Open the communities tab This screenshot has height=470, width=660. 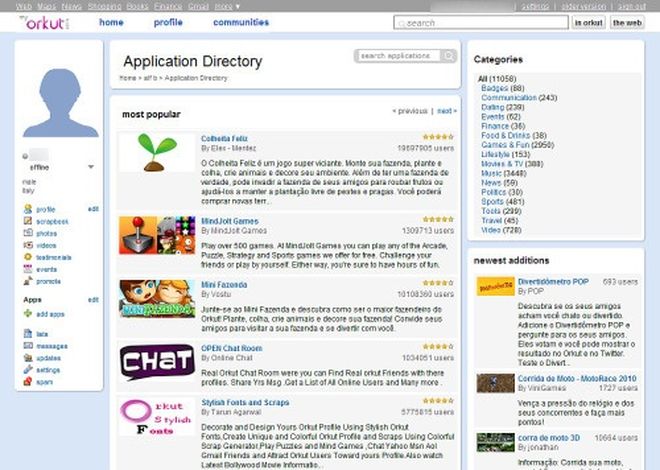point(241,22)
